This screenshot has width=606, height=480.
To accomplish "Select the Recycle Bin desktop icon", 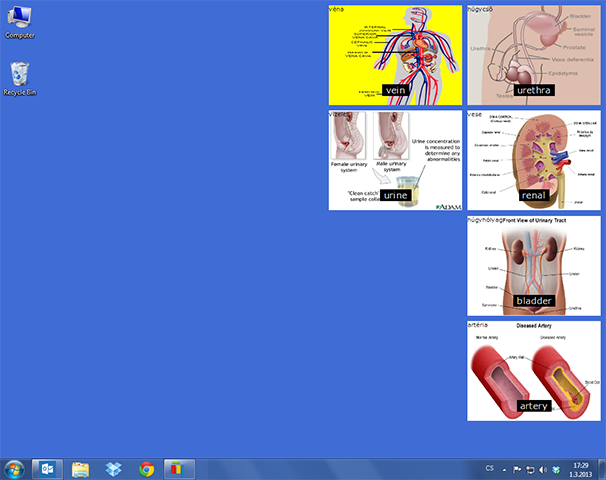I will pyautogui.click(x=20, y=78).
